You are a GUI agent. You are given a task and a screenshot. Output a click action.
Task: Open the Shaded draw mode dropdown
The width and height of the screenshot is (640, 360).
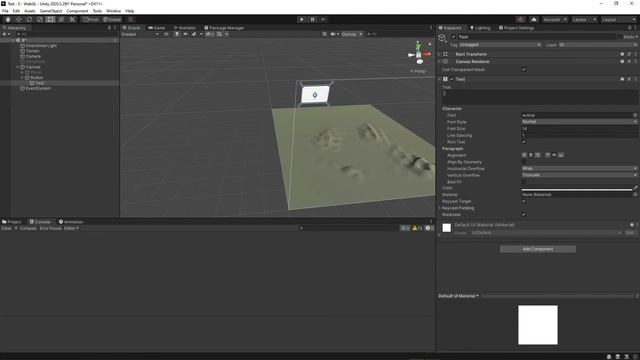140,34
